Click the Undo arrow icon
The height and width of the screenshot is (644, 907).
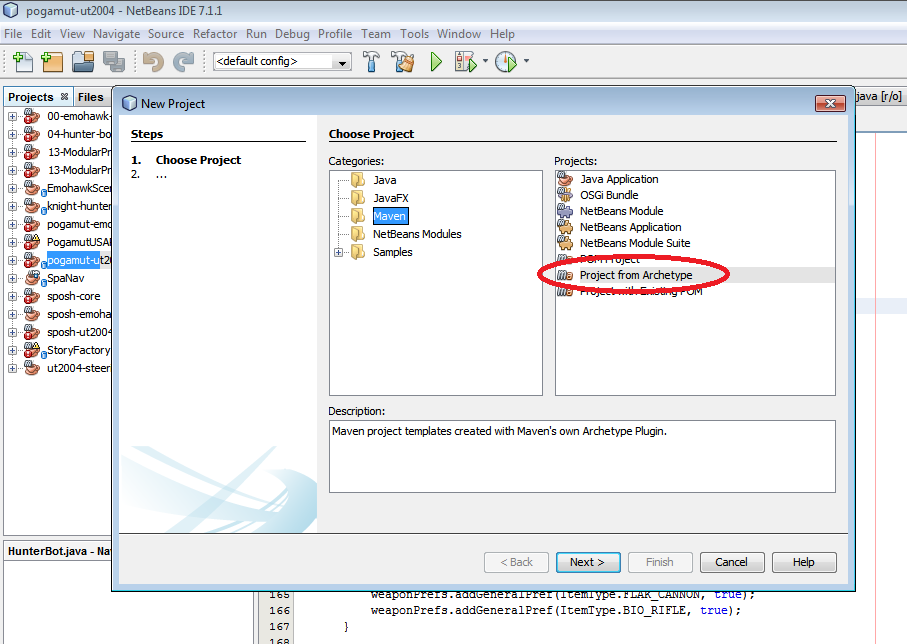click(153, 61)
